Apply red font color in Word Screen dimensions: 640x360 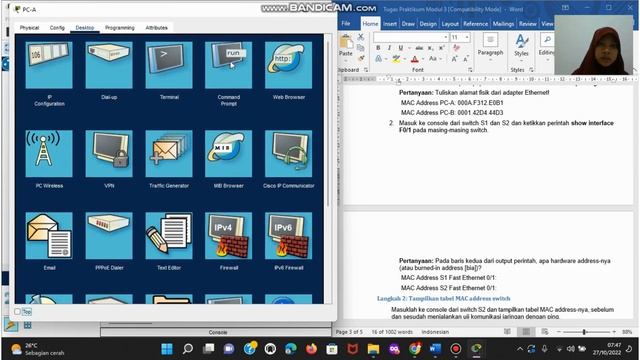pyautogui.click(x=415, y=59)
